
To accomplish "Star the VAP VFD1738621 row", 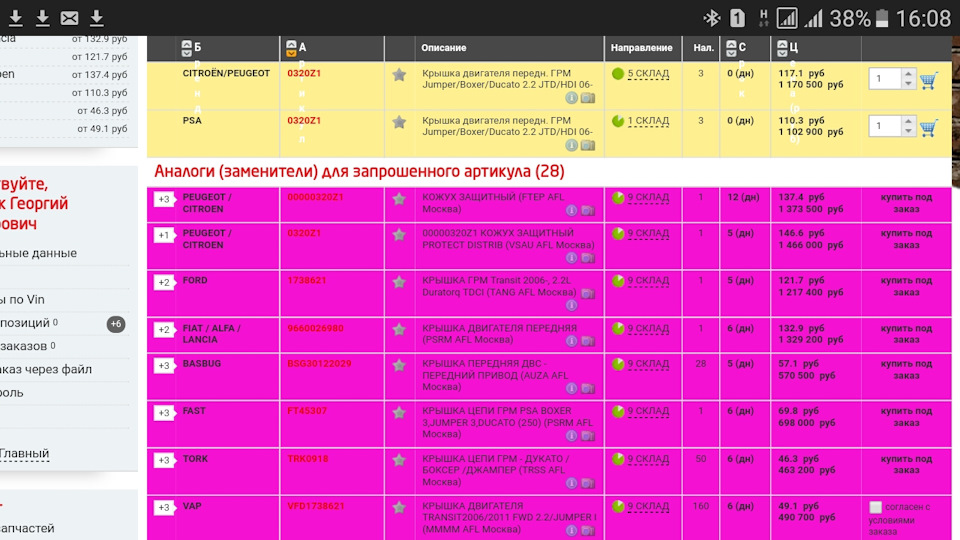I will point(399,508).
